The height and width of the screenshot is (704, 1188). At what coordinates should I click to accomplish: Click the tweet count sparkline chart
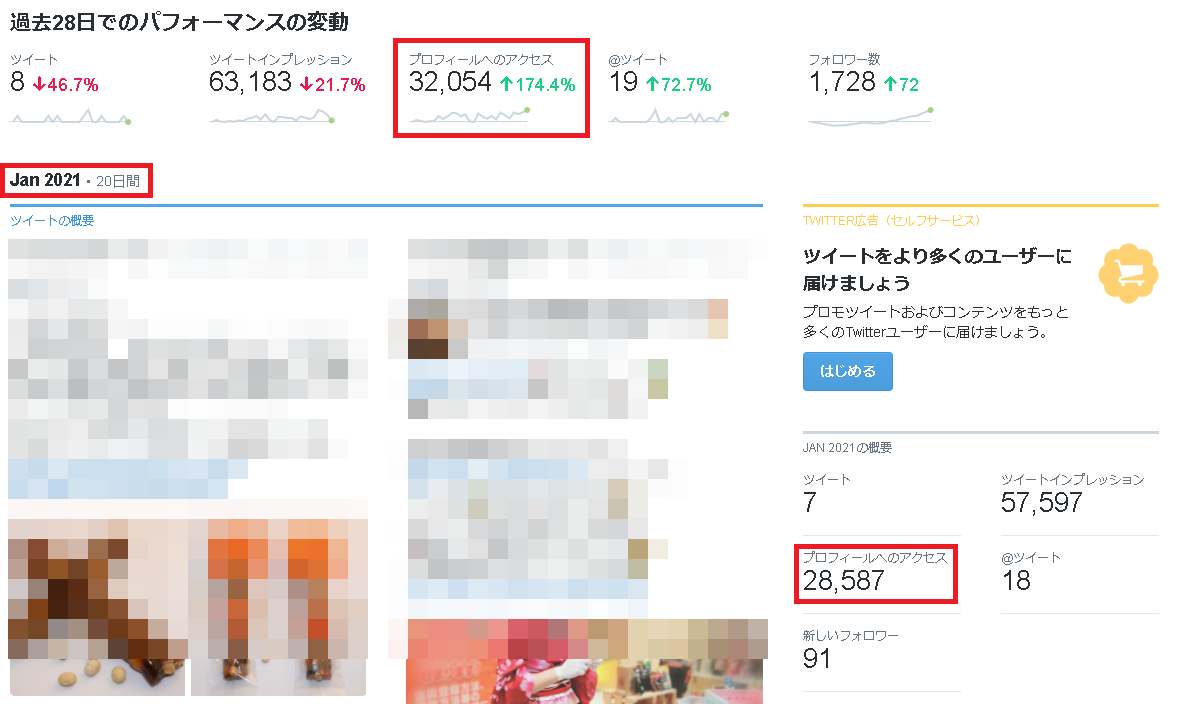(71, 117)
